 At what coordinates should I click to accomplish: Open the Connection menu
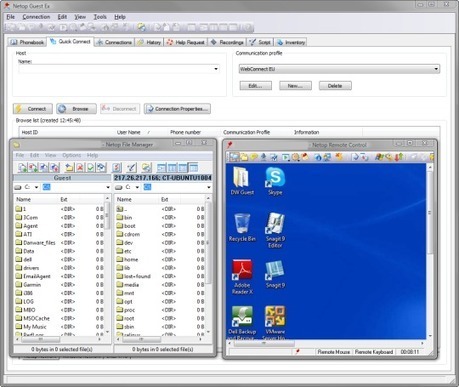pyautogui.click(x=36, y=17)
